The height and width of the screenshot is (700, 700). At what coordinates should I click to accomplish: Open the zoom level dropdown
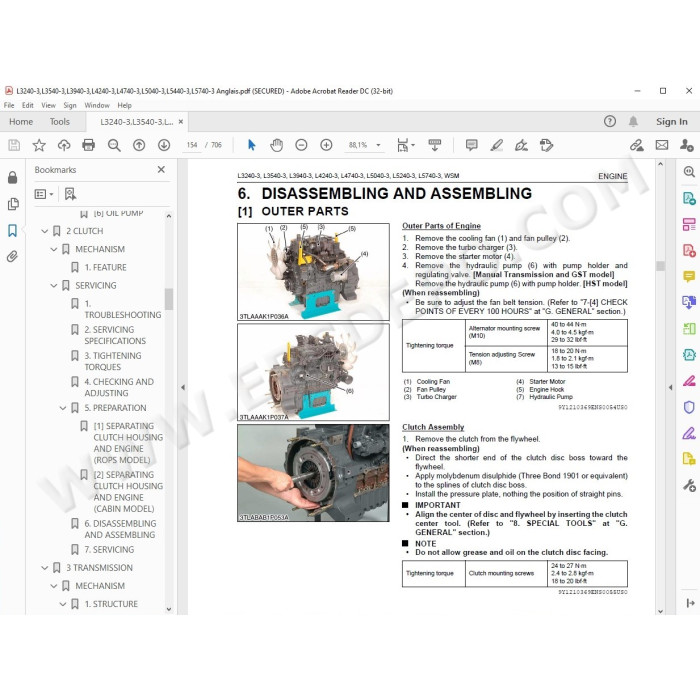378,145
